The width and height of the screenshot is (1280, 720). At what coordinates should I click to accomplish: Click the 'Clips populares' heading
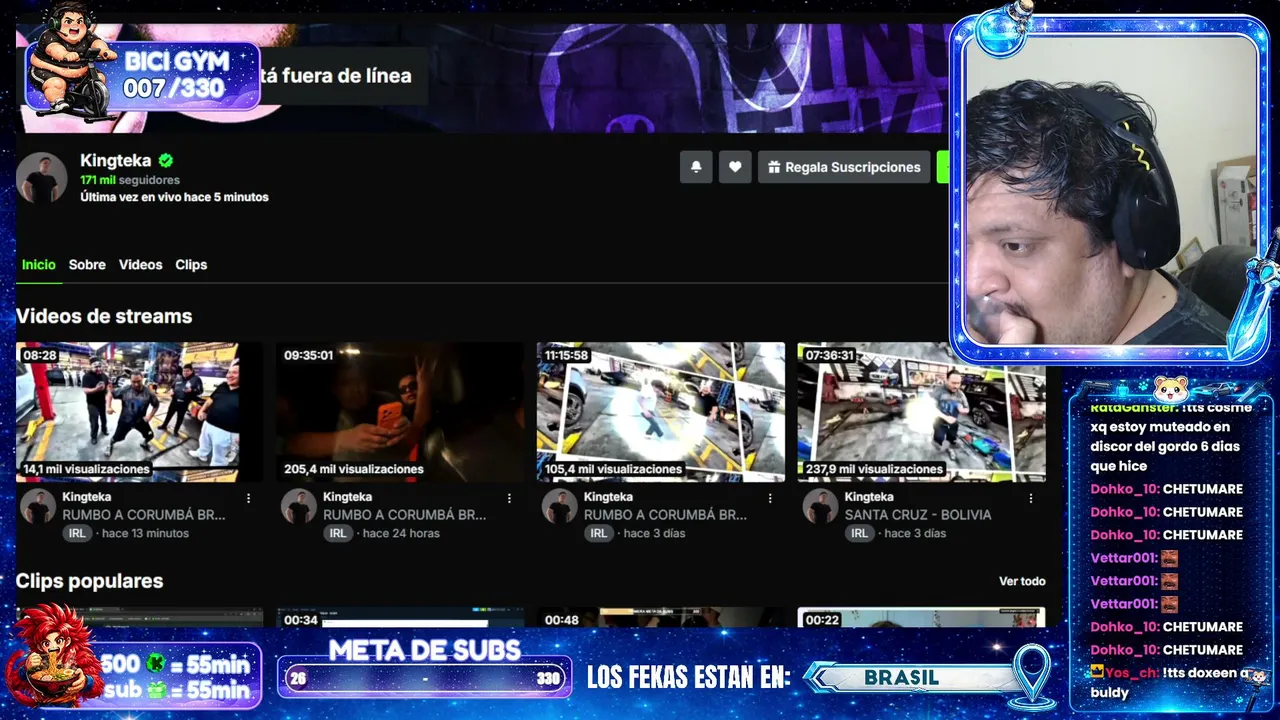pyautogui.click(x=89, y=581)
